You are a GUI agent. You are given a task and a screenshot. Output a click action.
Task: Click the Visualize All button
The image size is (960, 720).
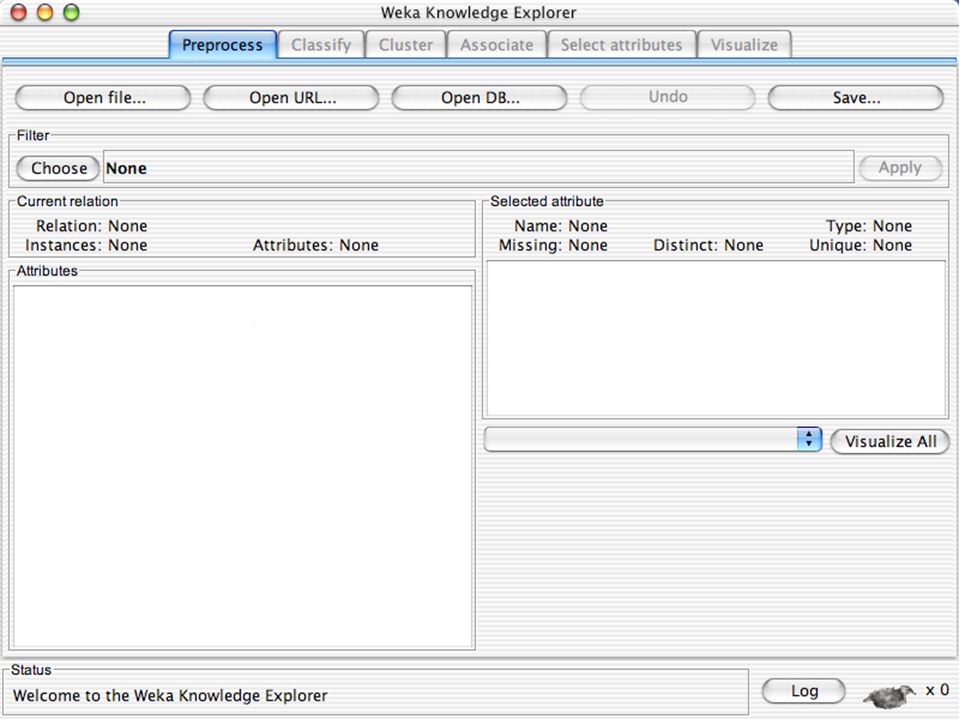[x=890, y=441]
